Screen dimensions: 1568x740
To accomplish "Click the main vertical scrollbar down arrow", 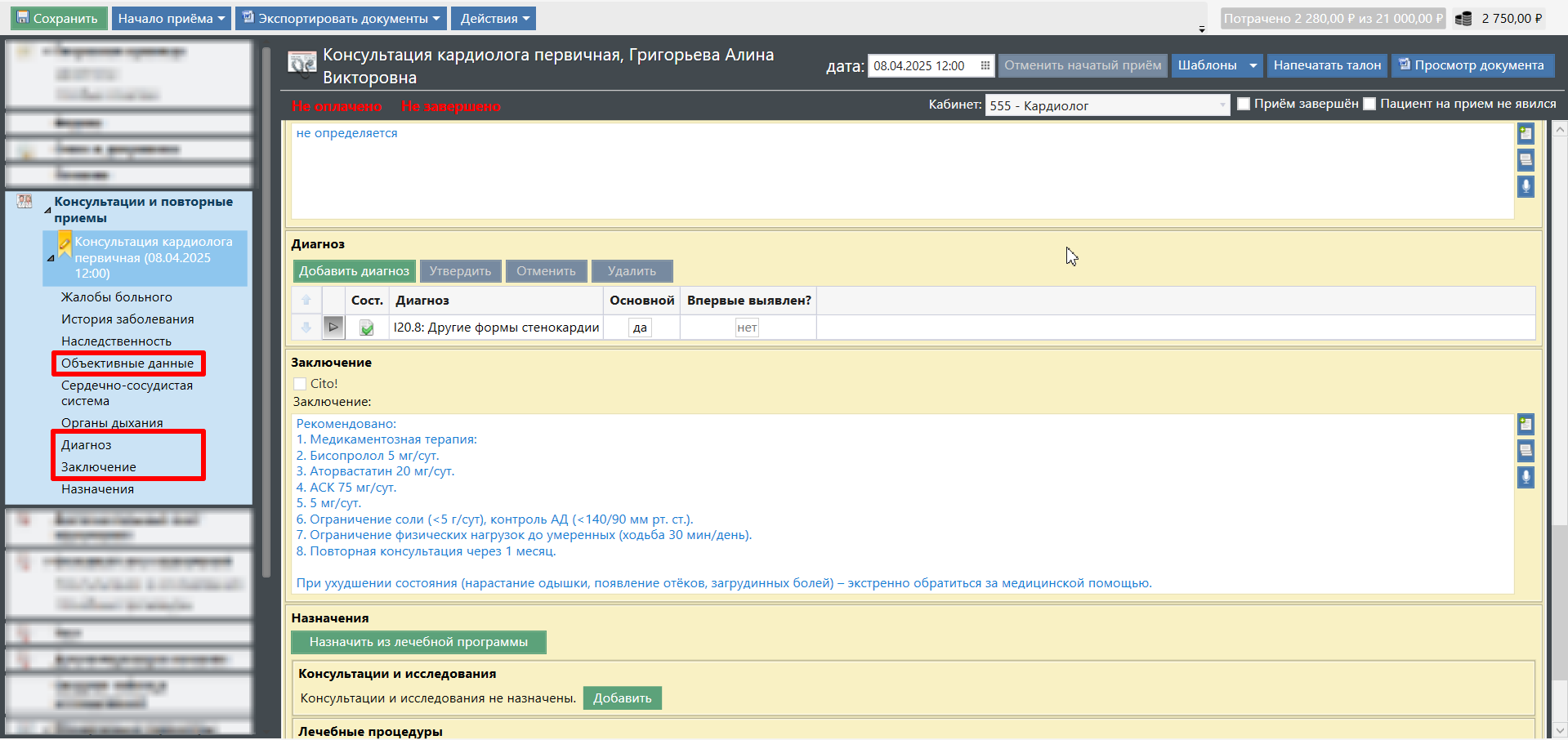I will (1560, 730).
